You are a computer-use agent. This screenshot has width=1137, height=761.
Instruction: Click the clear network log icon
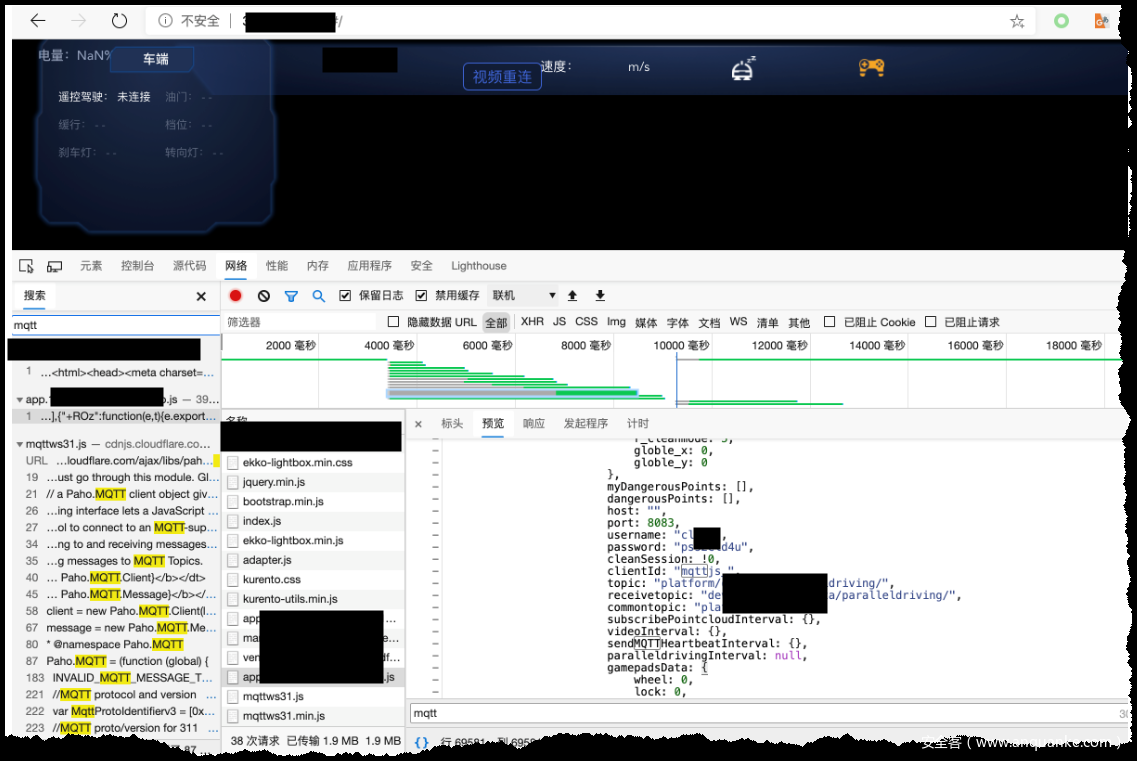[264, 296]
